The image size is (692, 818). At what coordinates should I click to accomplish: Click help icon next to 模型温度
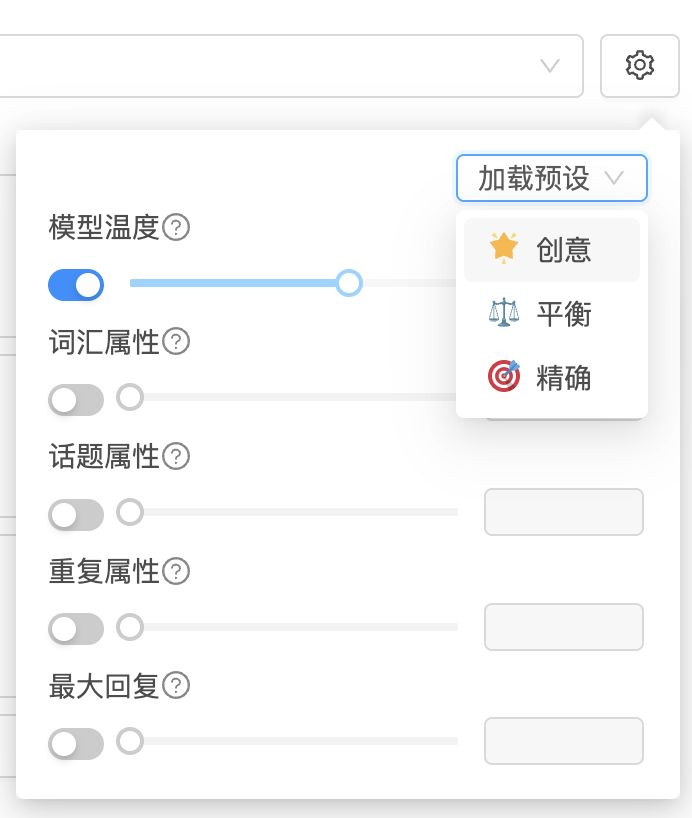click(176, 228)
